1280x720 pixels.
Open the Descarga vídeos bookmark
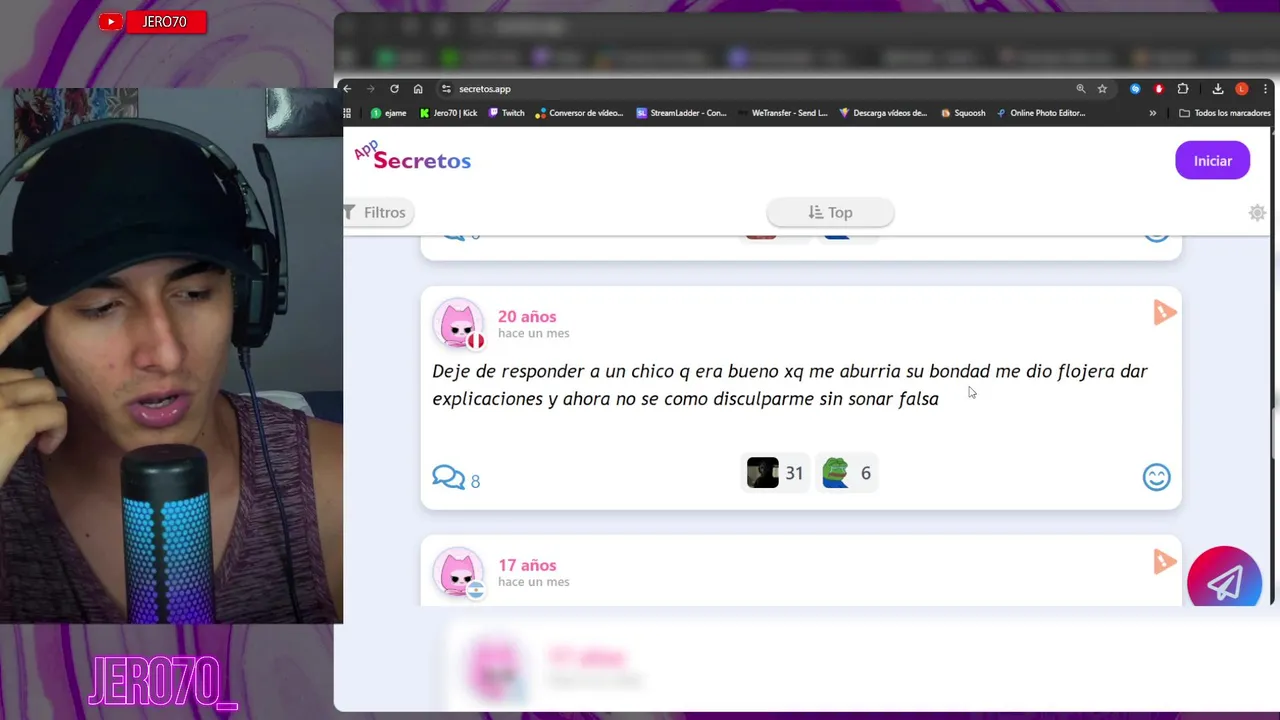pyautogui.click(x=884, y=113)
